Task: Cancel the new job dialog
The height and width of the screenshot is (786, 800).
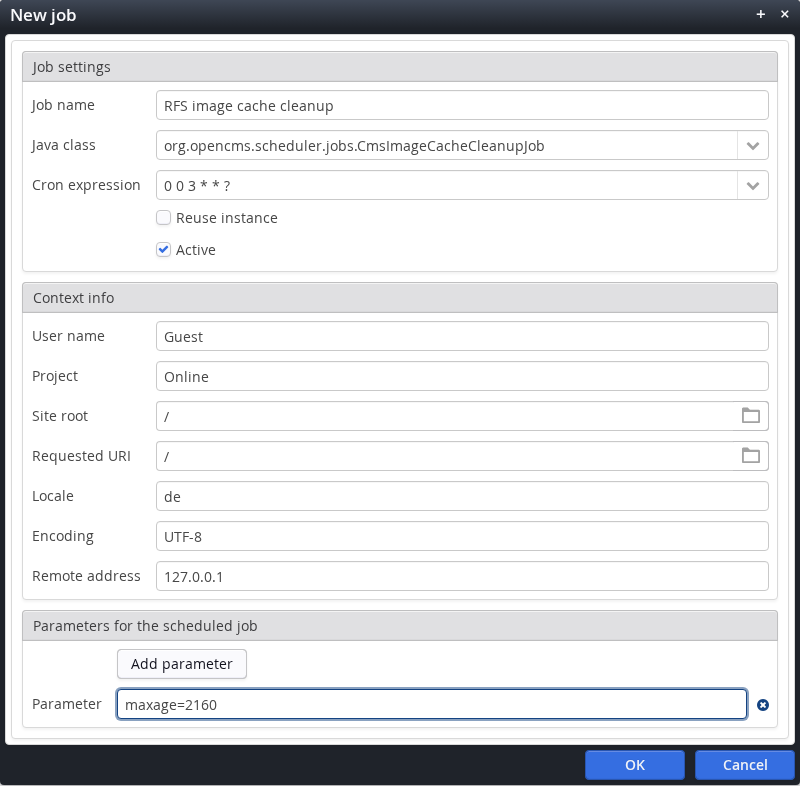Action: 745,765
